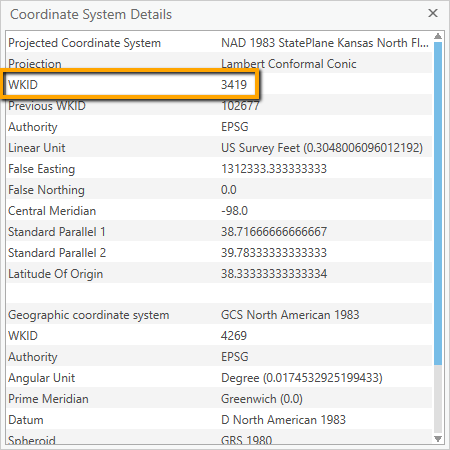Select the Latitude Of Origin label
The width and height of the screenshot is (450, 450).
click(56, 274)
